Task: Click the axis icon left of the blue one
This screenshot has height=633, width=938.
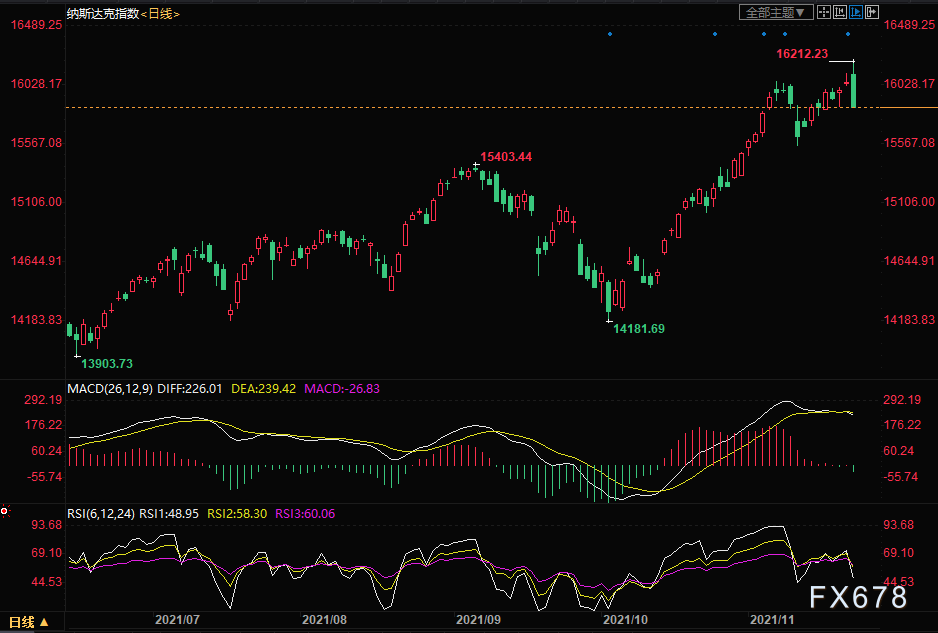Action: coord(840,12)
